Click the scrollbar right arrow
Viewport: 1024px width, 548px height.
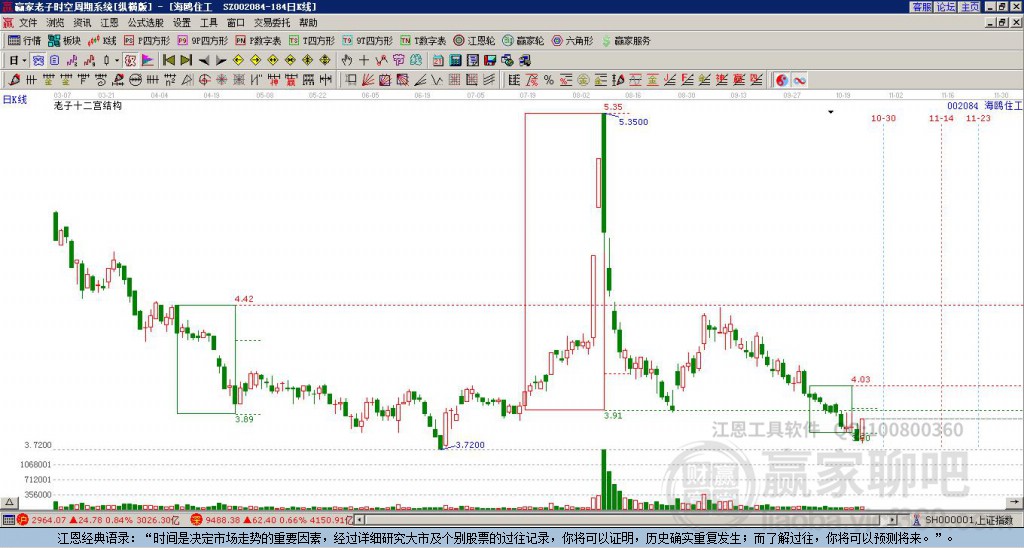pyautogui.click(x=893, y=520)
